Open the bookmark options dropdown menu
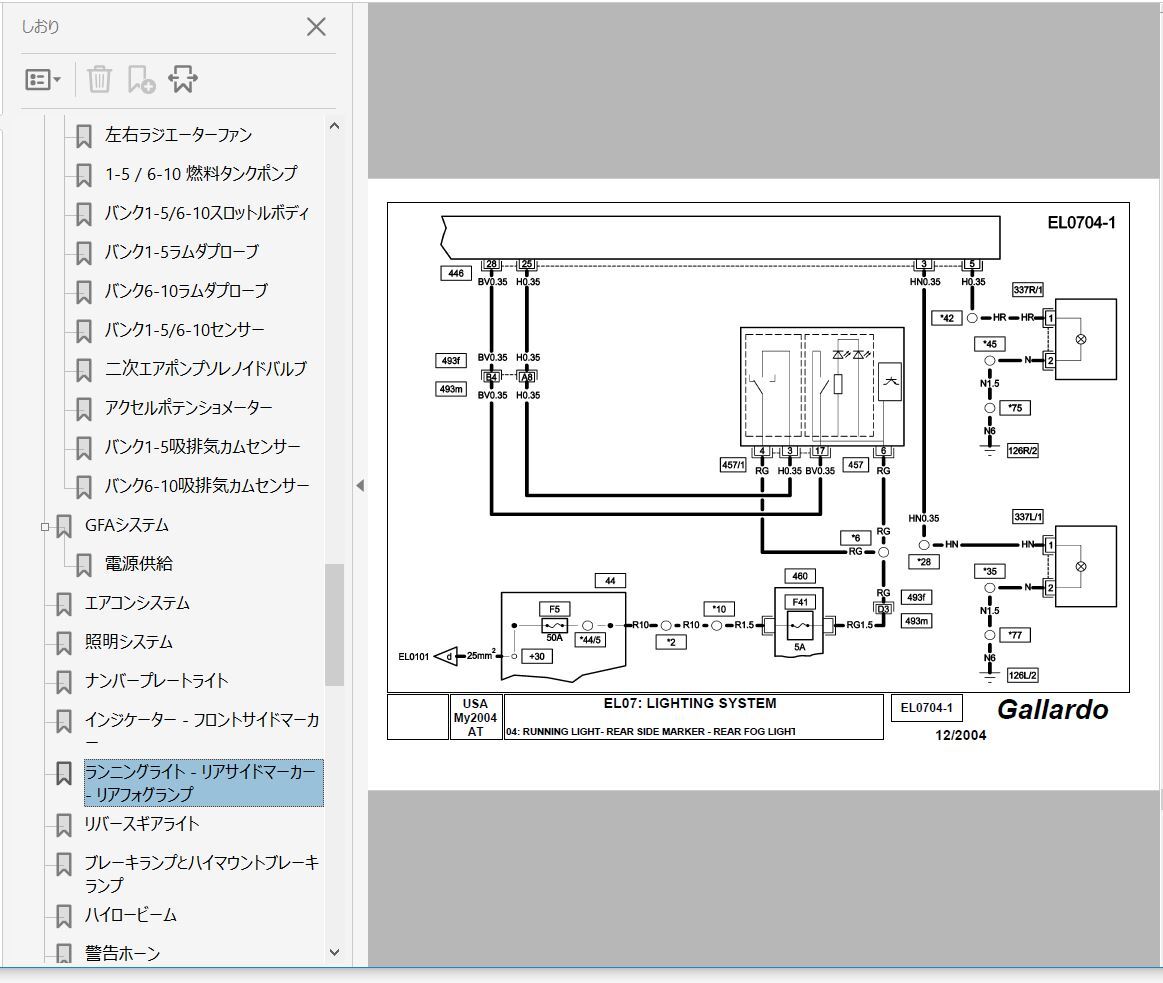 point(42,79)
